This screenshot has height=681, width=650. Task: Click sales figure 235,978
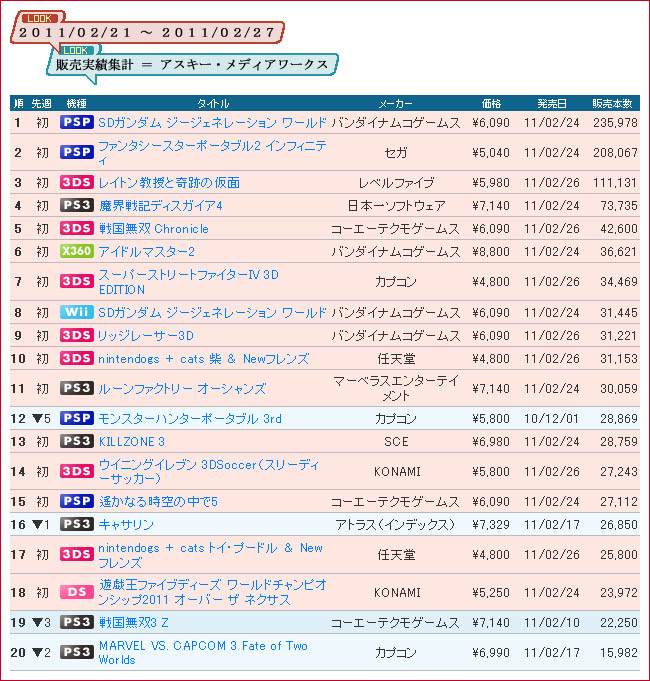[615, 123]
